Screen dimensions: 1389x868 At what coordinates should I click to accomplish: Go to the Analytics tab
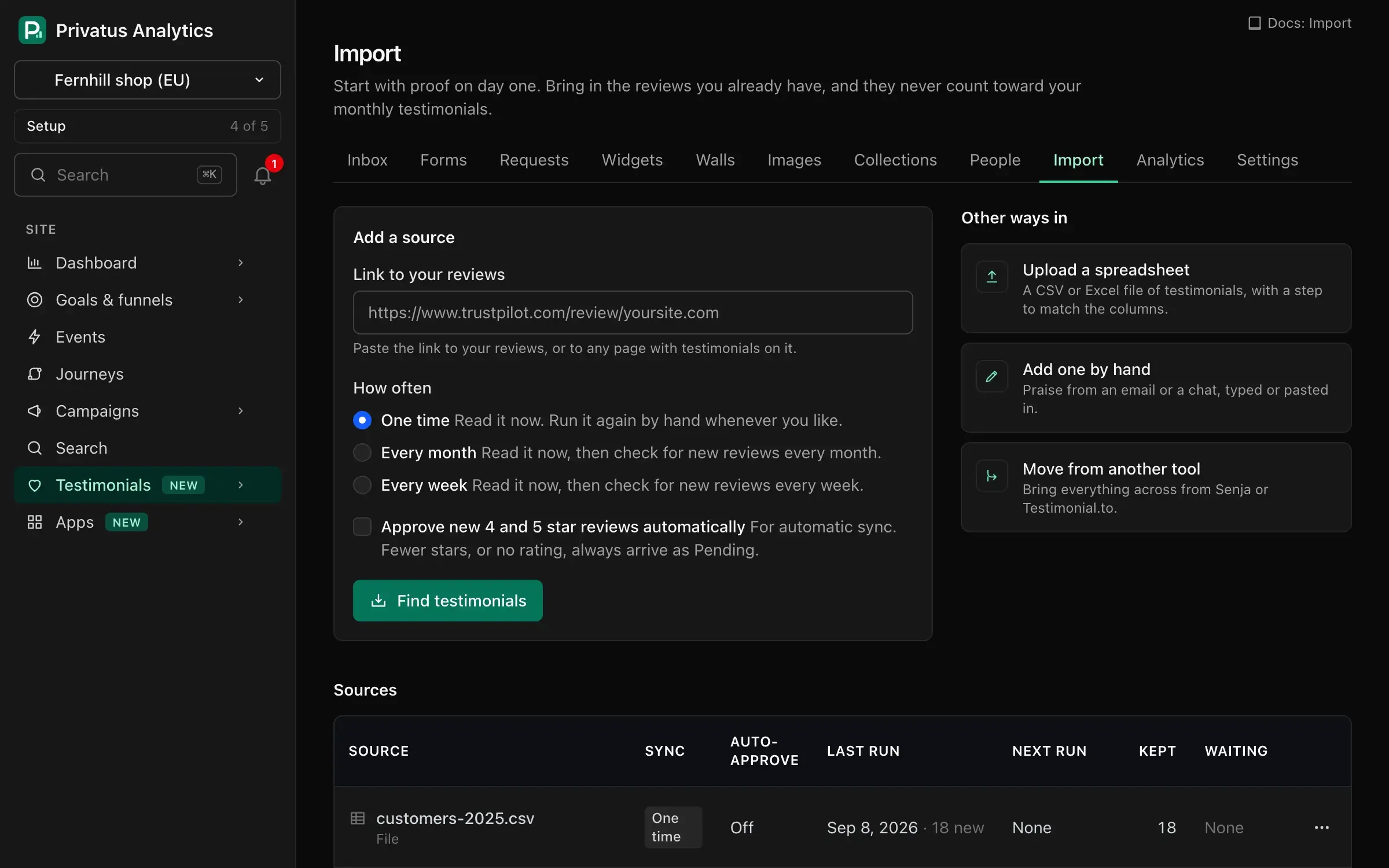coord(1170,160)
